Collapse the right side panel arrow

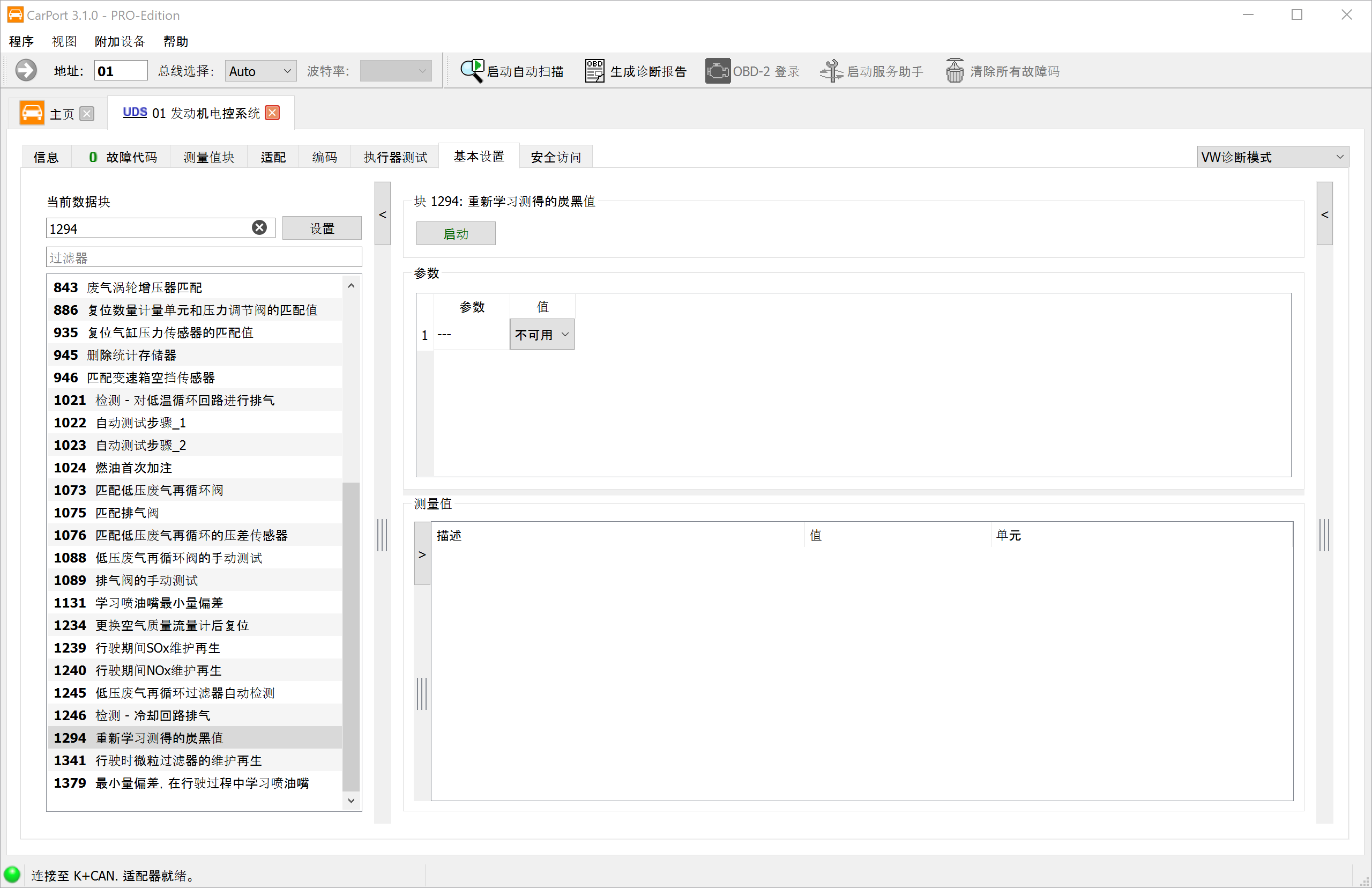(x=1325, y=214)
